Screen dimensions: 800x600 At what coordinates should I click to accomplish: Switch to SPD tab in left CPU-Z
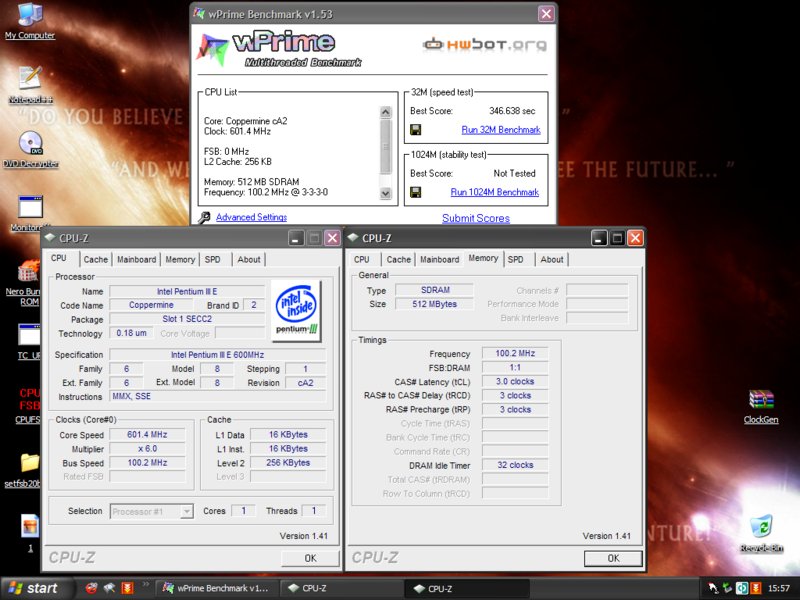[x=213, y=259]
